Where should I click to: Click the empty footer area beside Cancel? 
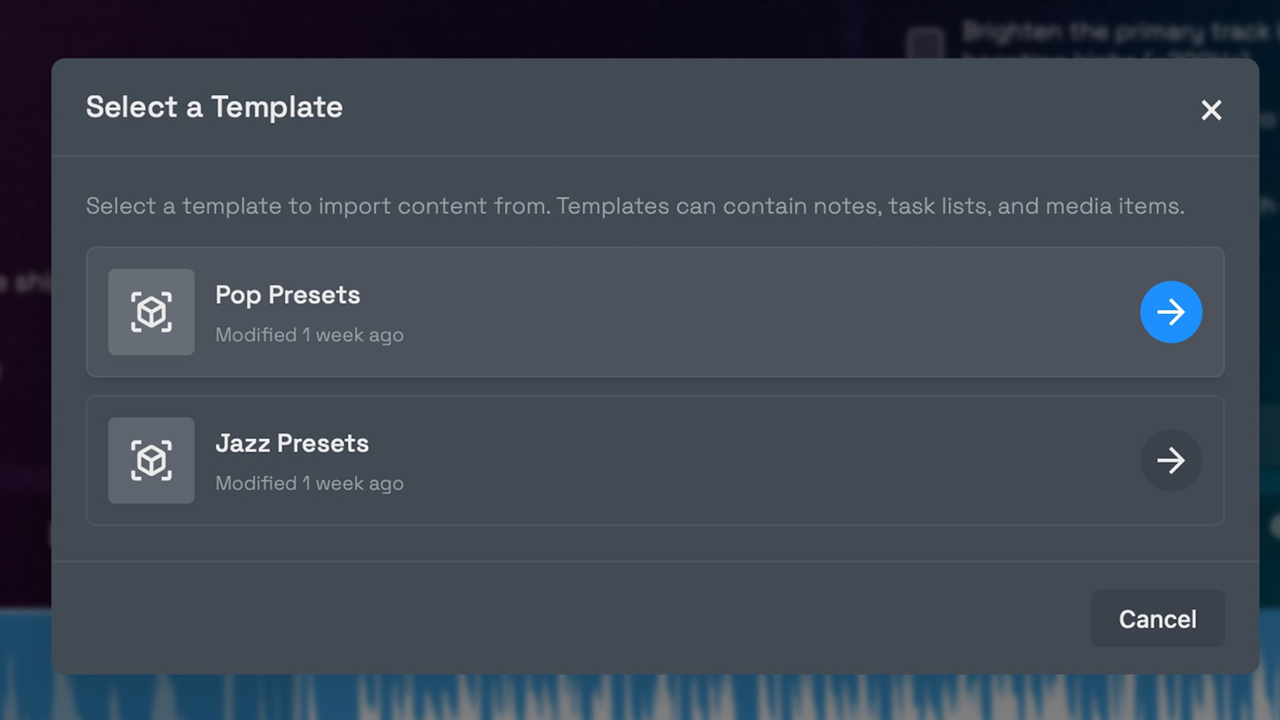pos(570,618)
